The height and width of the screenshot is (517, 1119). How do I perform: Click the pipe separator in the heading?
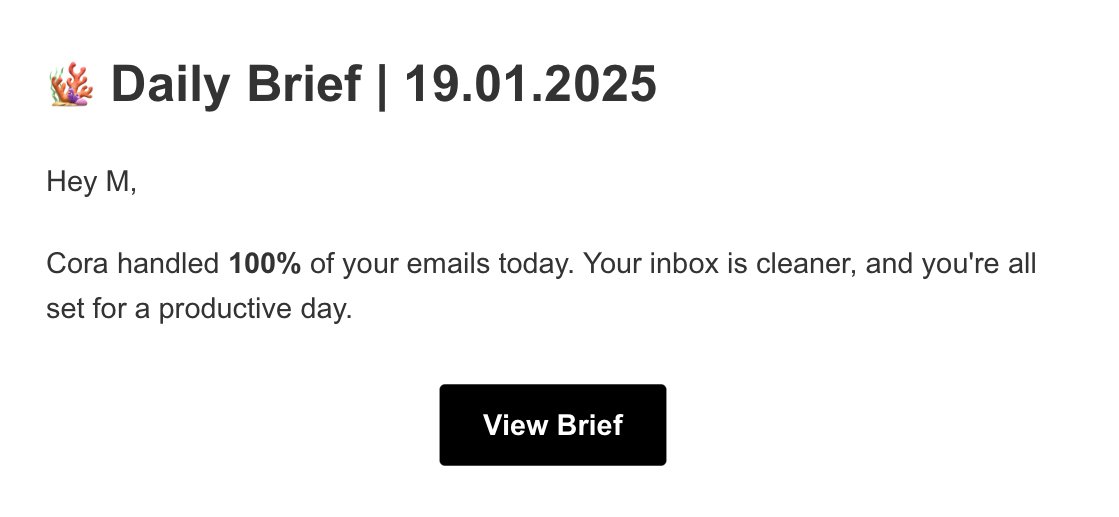coord(383,85)
